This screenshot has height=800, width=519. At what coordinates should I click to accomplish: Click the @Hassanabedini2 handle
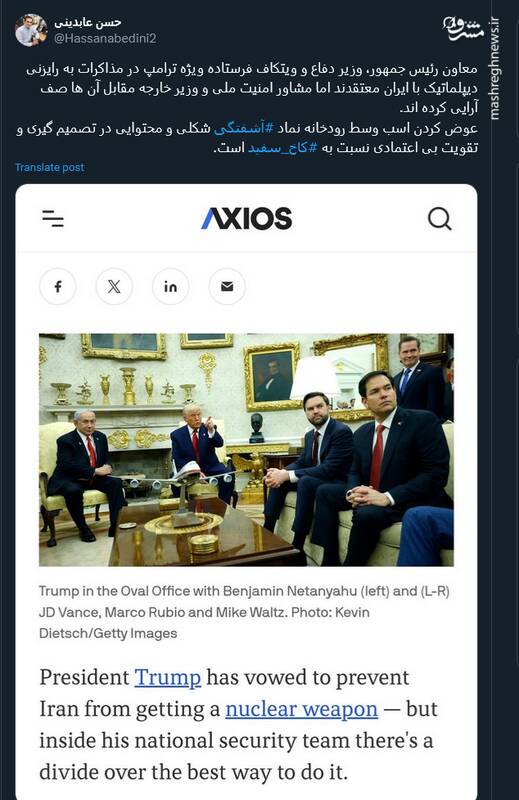[x=105, y=38]
